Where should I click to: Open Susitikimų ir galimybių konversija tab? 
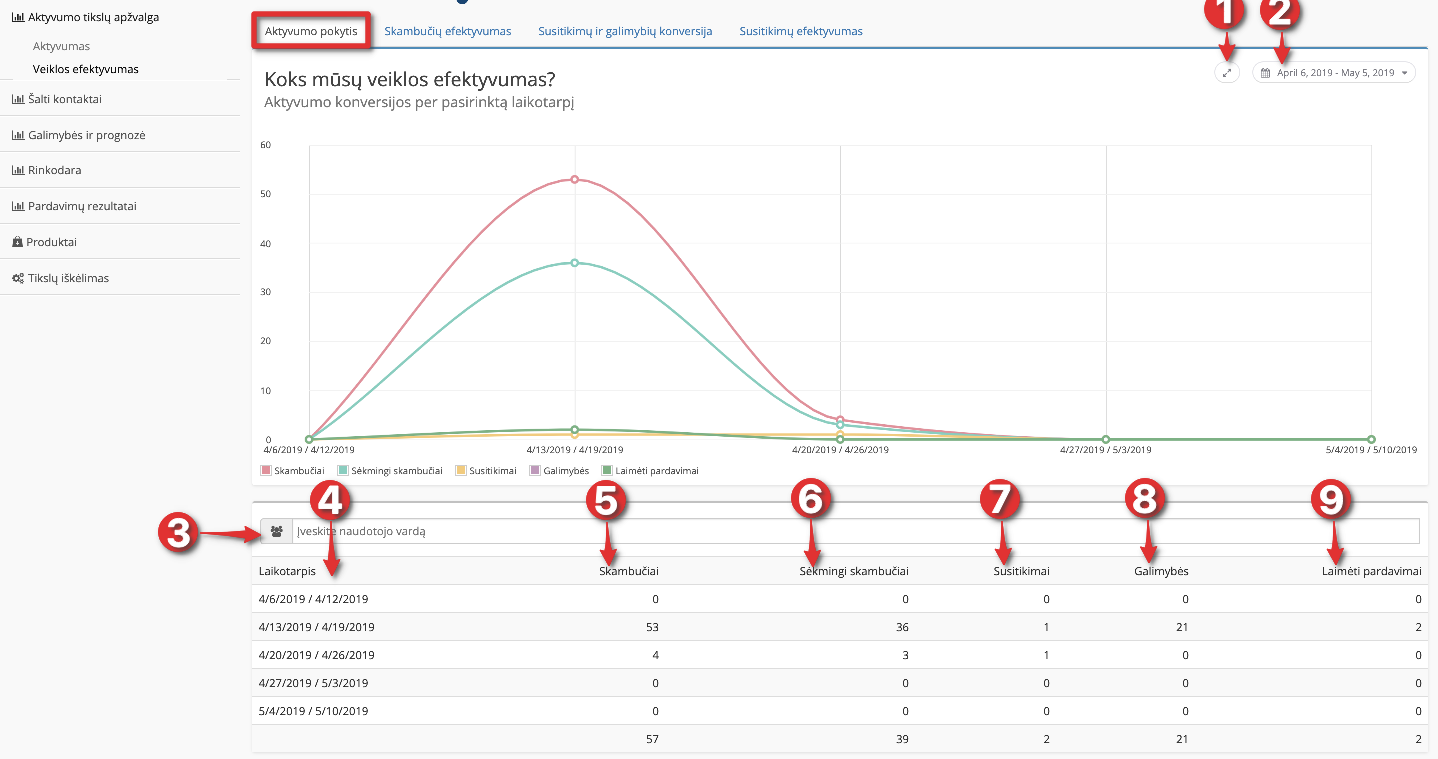coord(625,31)
